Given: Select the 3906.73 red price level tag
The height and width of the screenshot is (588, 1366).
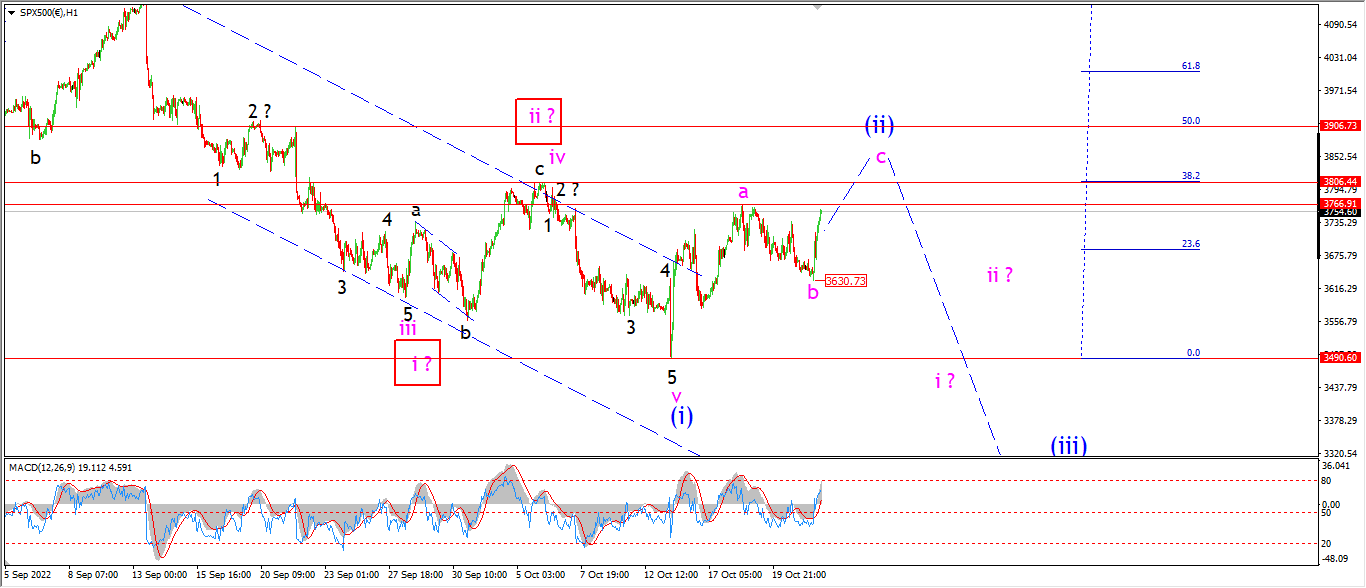Looking at the screenshot, I should [1338, 126].
